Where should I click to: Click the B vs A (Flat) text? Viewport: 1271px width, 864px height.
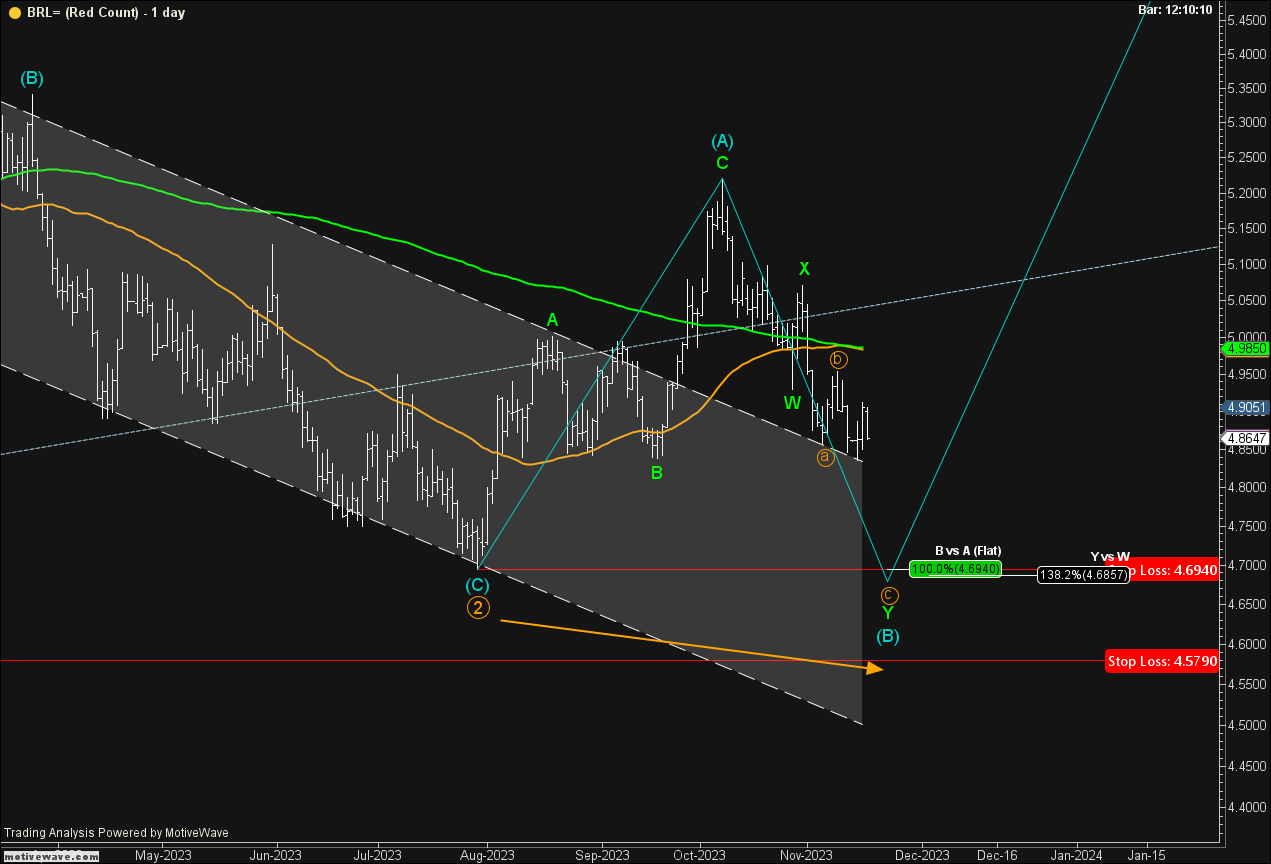point(968,551)
